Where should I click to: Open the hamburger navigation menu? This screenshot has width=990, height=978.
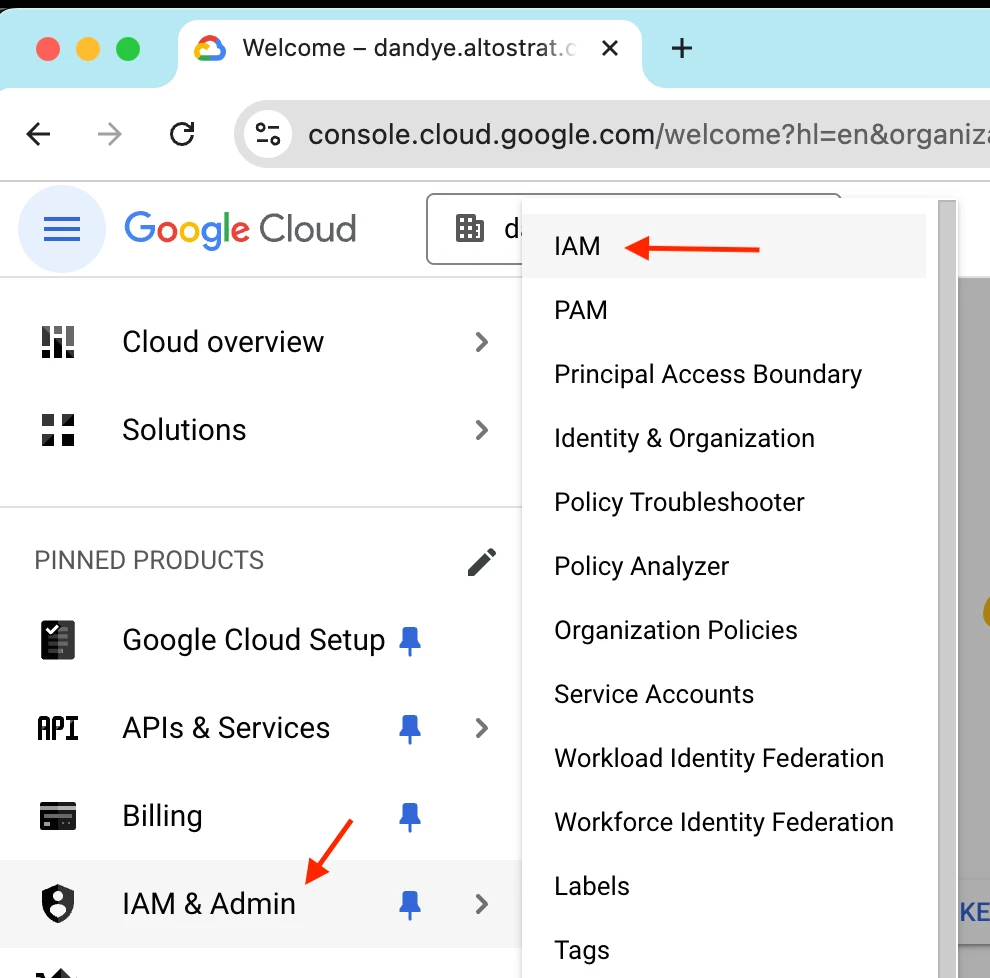(x=61, y=229)
